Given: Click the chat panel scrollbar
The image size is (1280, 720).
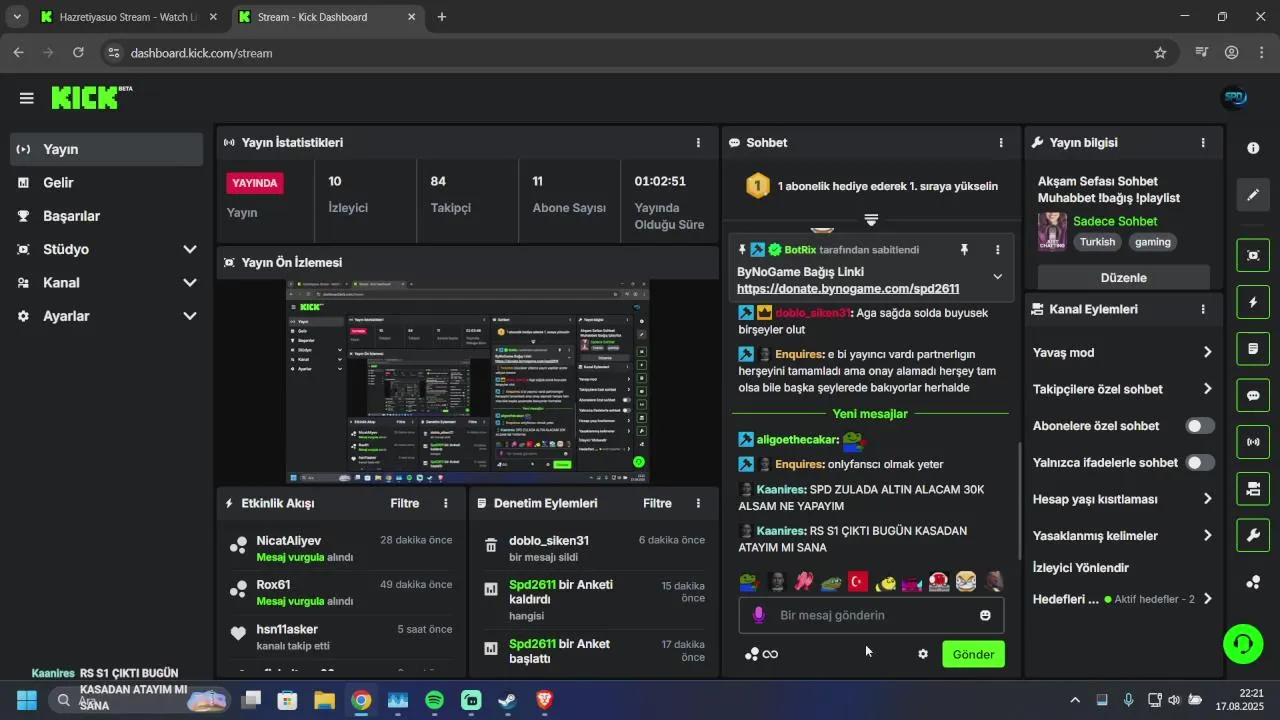Looking at the screenshot, I should (1019, 500).
